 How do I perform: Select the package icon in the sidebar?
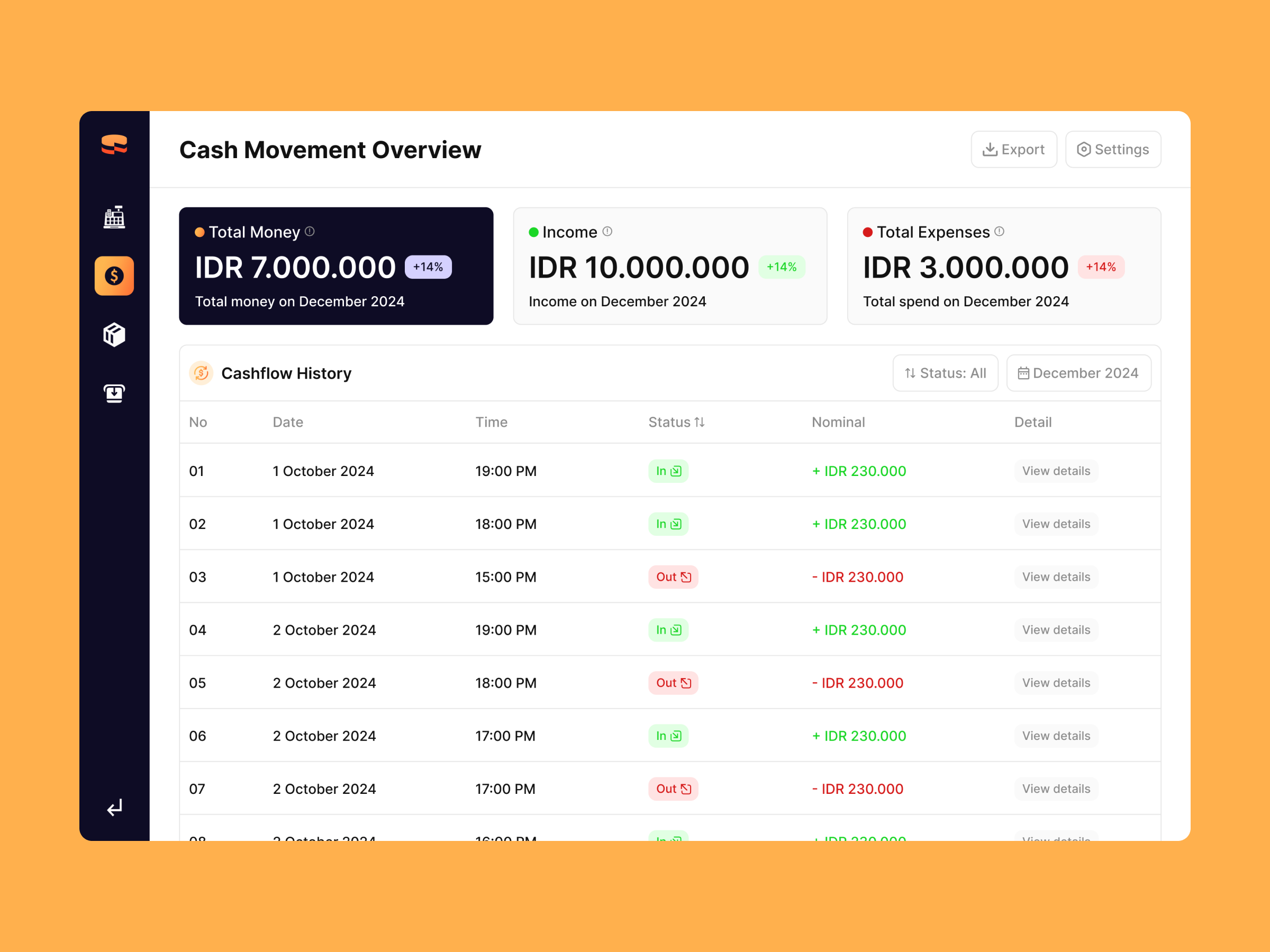(114, 335)
